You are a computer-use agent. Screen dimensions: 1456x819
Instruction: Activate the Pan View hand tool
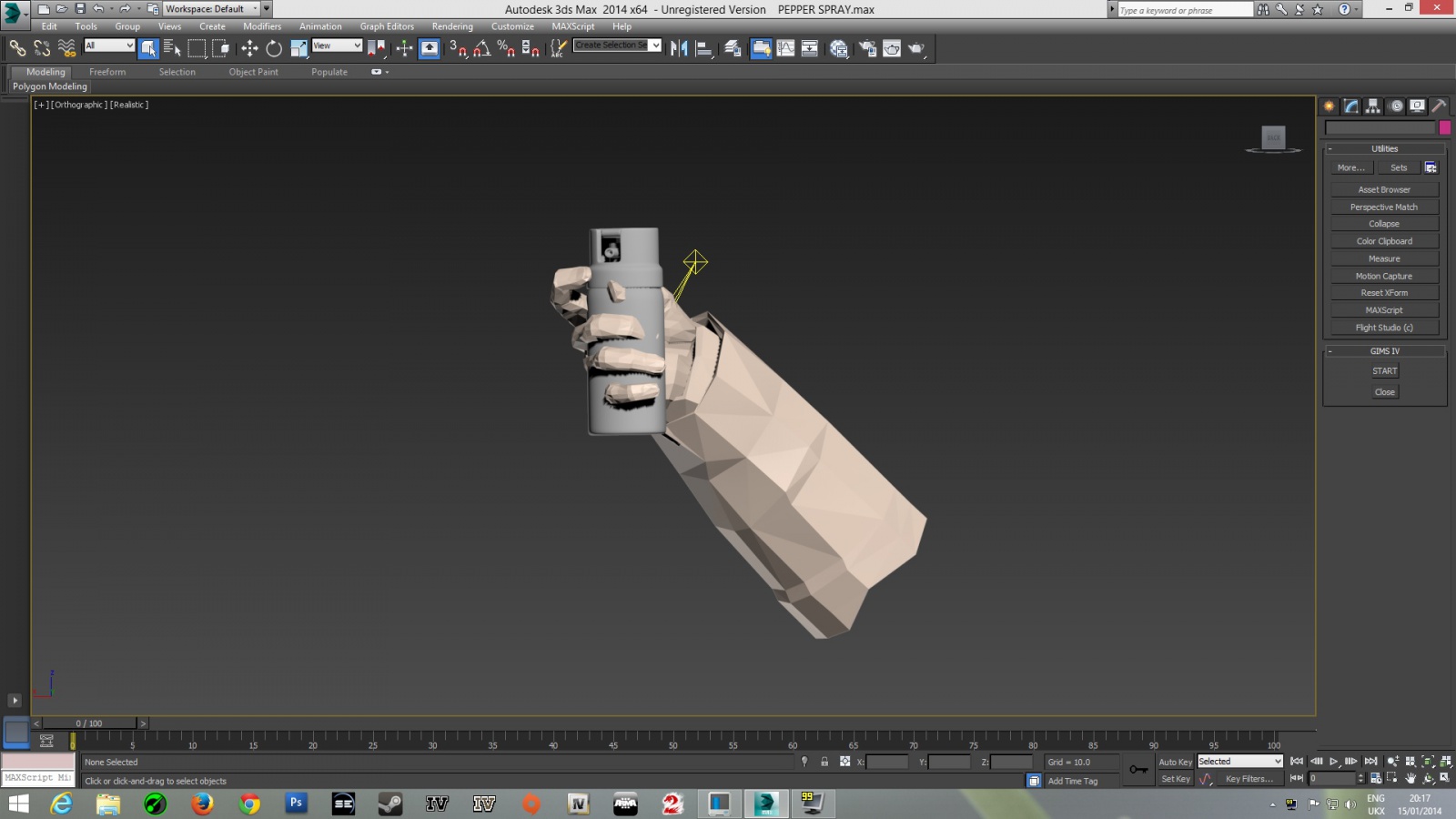tap(1410, 779)
